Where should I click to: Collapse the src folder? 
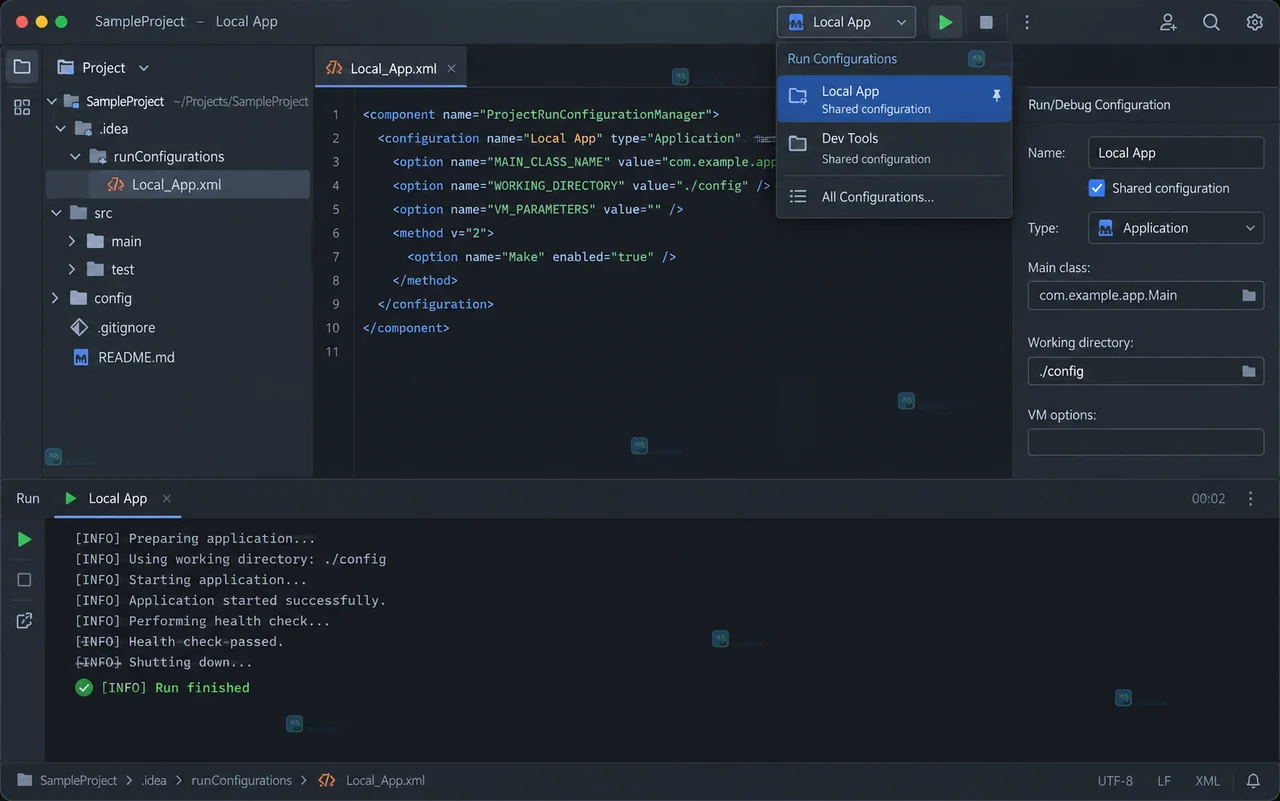click(x=54, y=213)
